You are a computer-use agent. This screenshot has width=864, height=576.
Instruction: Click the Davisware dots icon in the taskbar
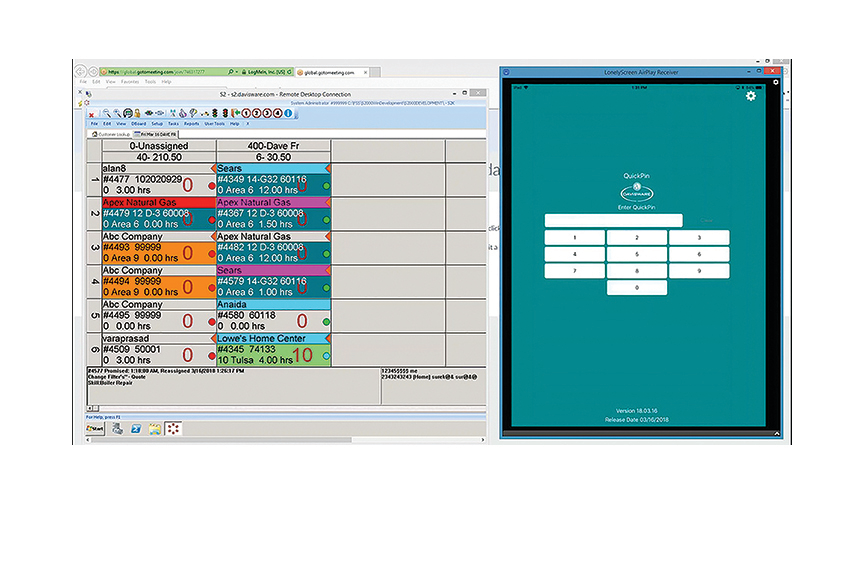click(172, 428)
